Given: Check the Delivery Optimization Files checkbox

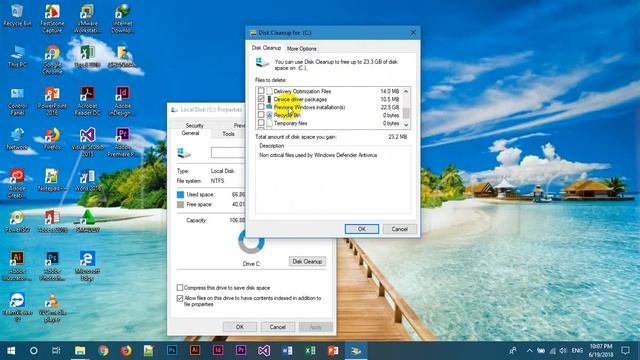Looking at the screenshot, I should pyautogui.click(x=261, y=91).
